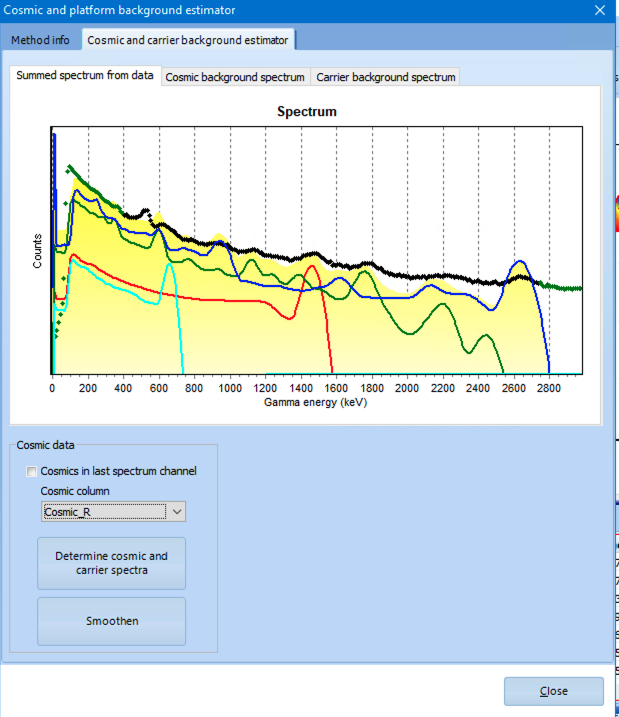
Task: Select Cosmic and carrier background estimator tab
Action: (187, 40)
